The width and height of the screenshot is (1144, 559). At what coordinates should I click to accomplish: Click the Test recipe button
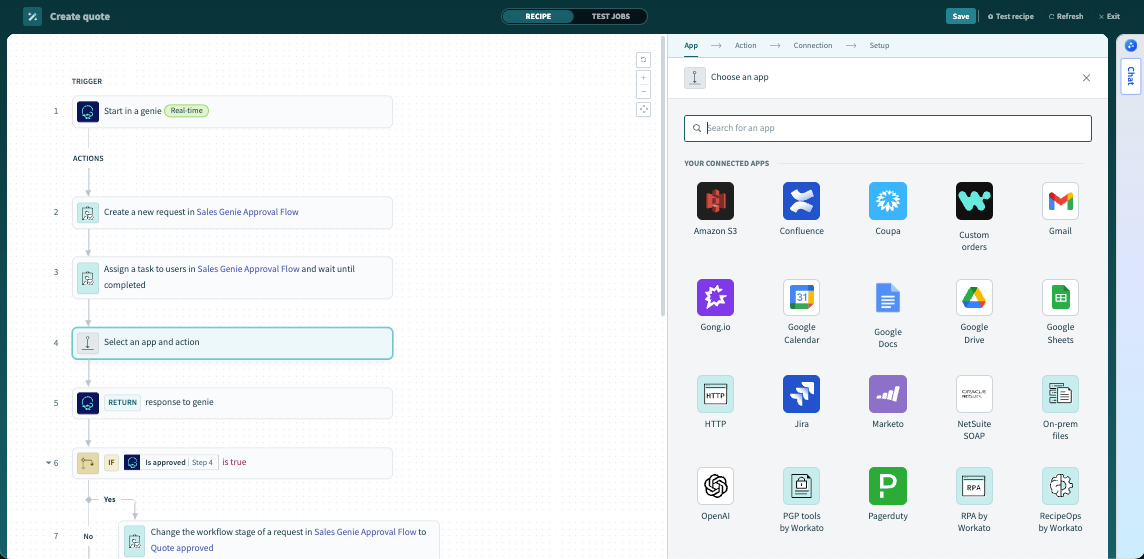(1010, 16)
